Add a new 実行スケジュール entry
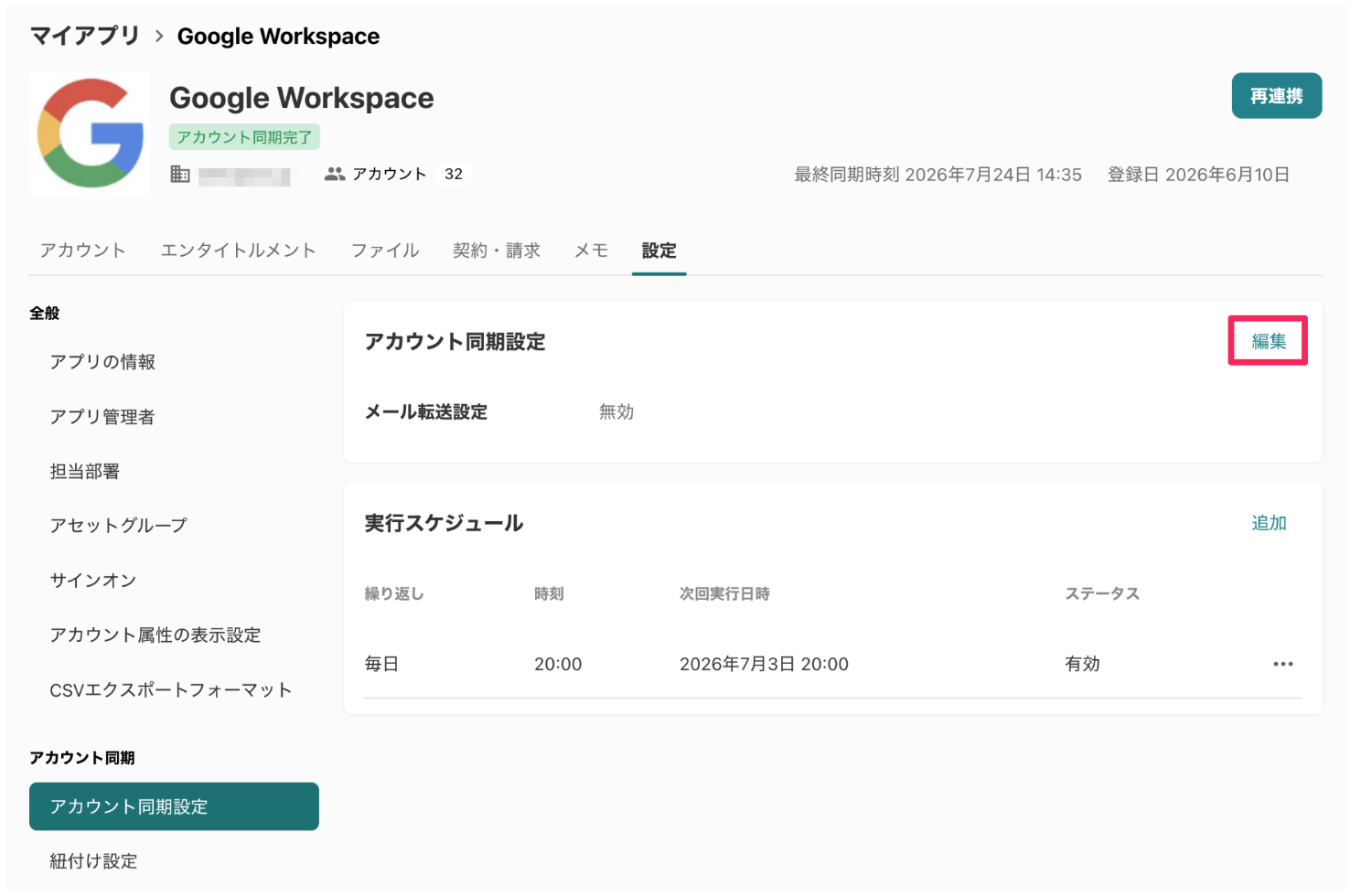Viewport: 1361px width, 896px height. pos(1269,523)
